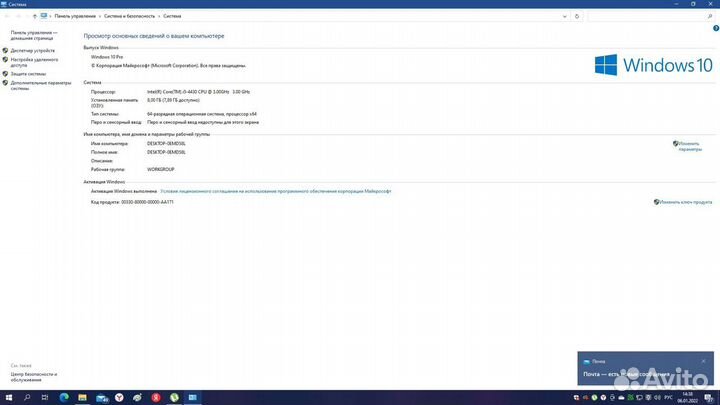Open Дополнительные параметры системы link
Viewport: 720px width, 405px height.
click(41, 85)
